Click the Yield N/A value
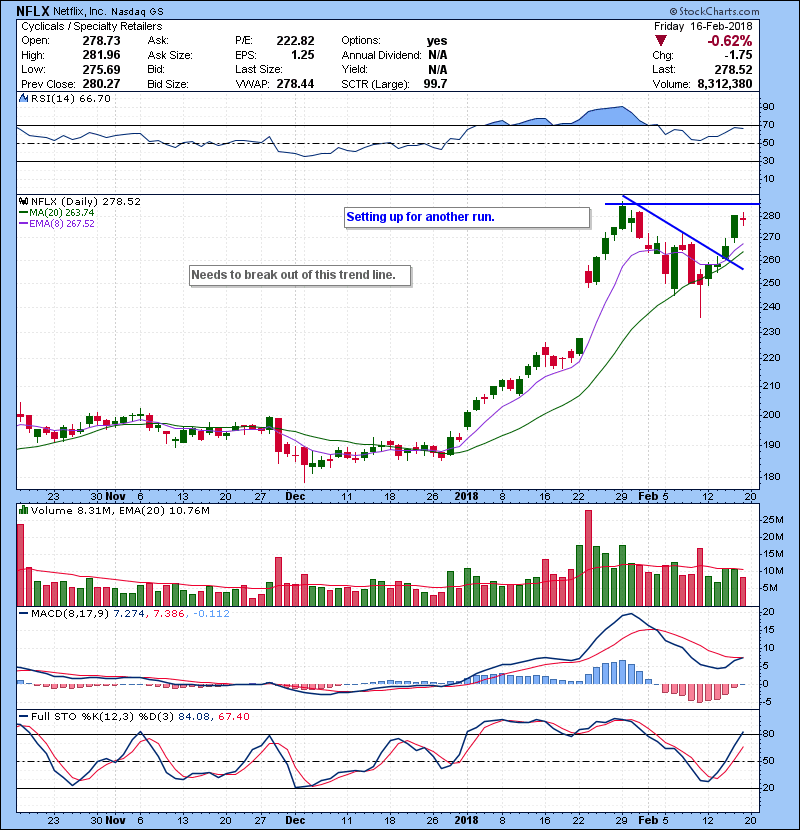800x830 pixels. coord(438,69)
